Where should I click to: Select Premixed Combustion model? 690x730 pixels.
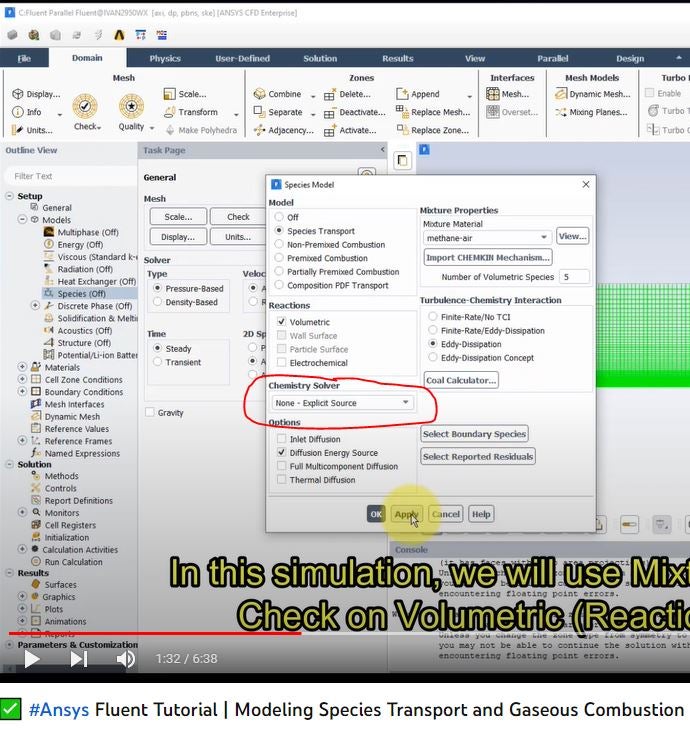click(x=279, y=257)
